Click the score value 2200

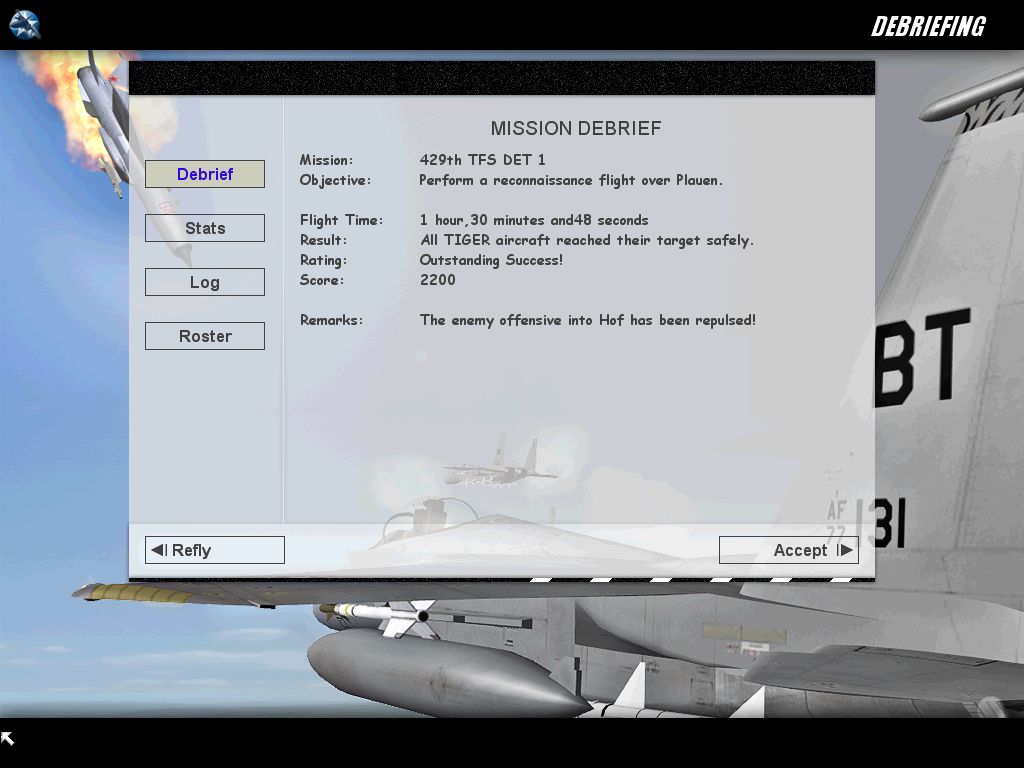(438, 280)
